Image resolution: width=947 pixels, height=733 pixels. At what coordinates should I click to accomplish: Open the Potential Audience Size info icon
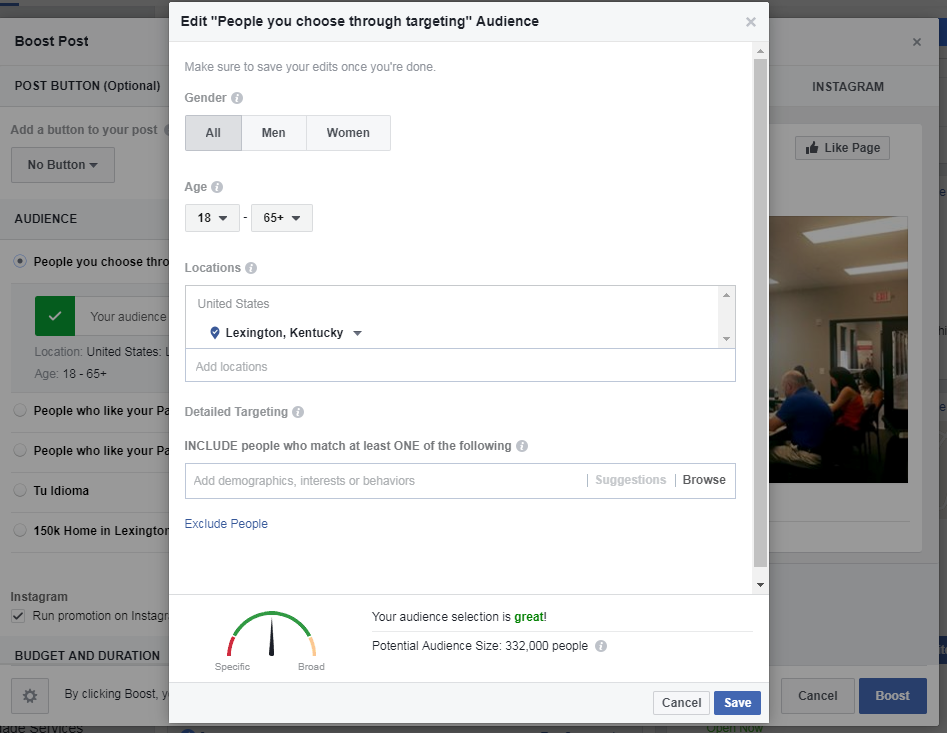[x=601, y=646]
